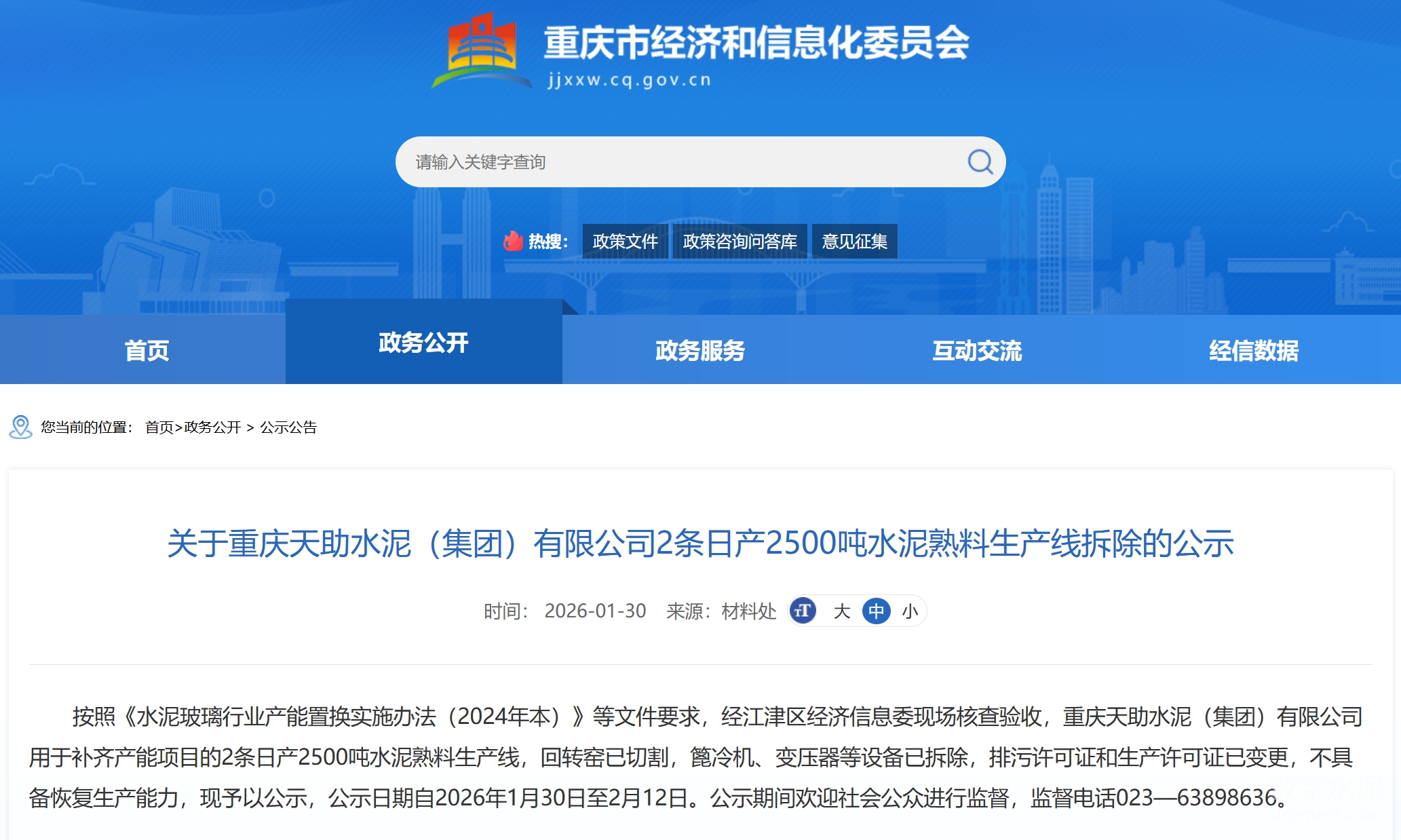1401x840 pixels.
Task: Click 首页 in the breadcrumb
Action: click(159, 427)
